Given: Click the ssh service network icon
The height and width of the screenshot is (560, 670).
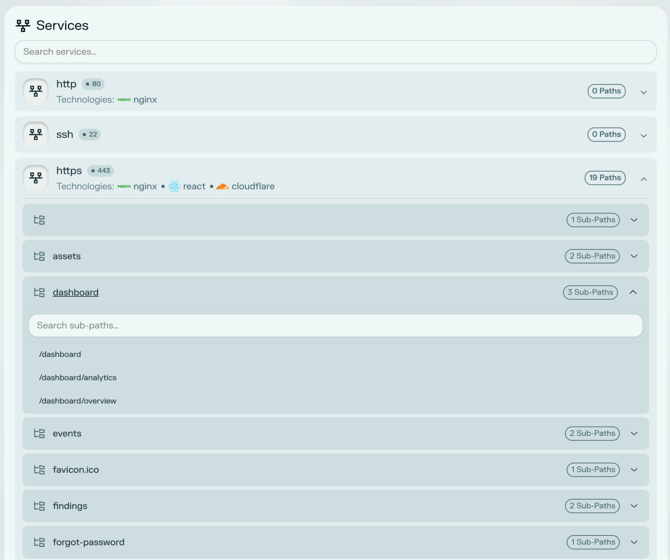Looking at the screenshot, I should (x=35, y=135).
